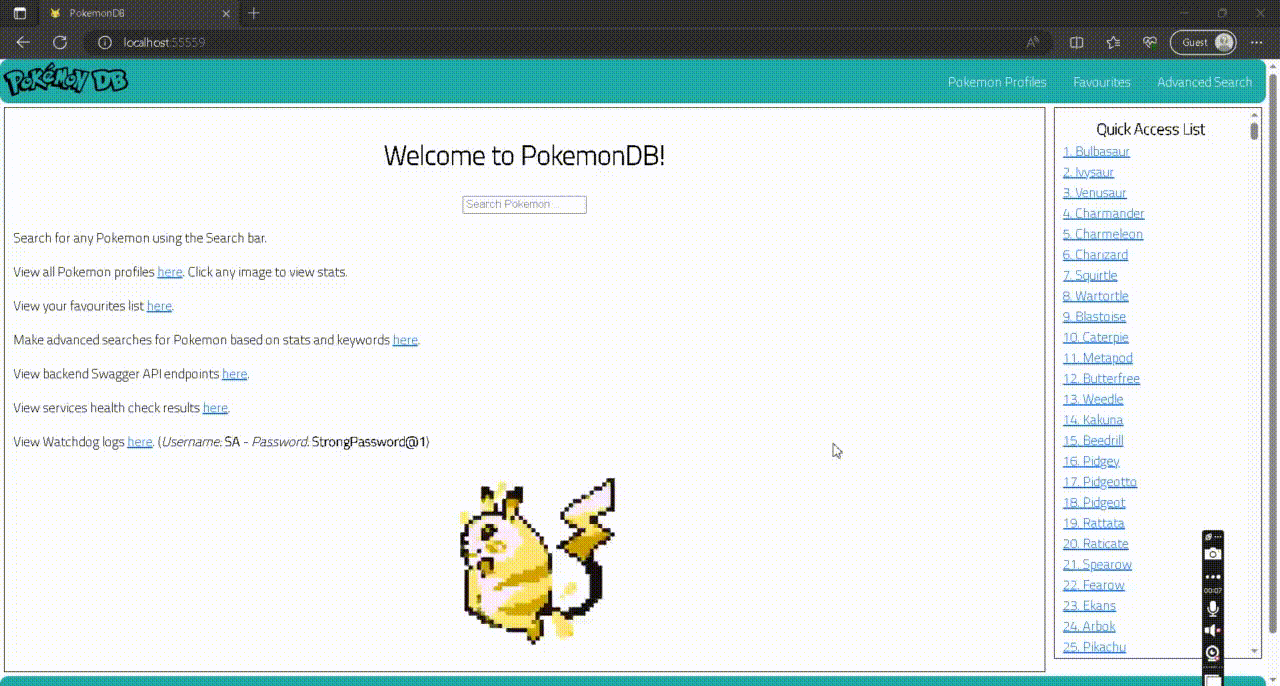
Task: Open browser settings and more menu
Action: [1258, 42]
